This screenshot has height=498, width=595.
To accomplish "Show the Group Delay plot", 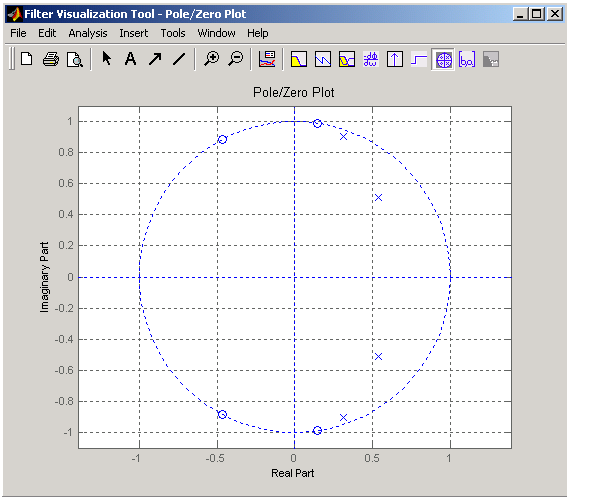I will [371, 60].
